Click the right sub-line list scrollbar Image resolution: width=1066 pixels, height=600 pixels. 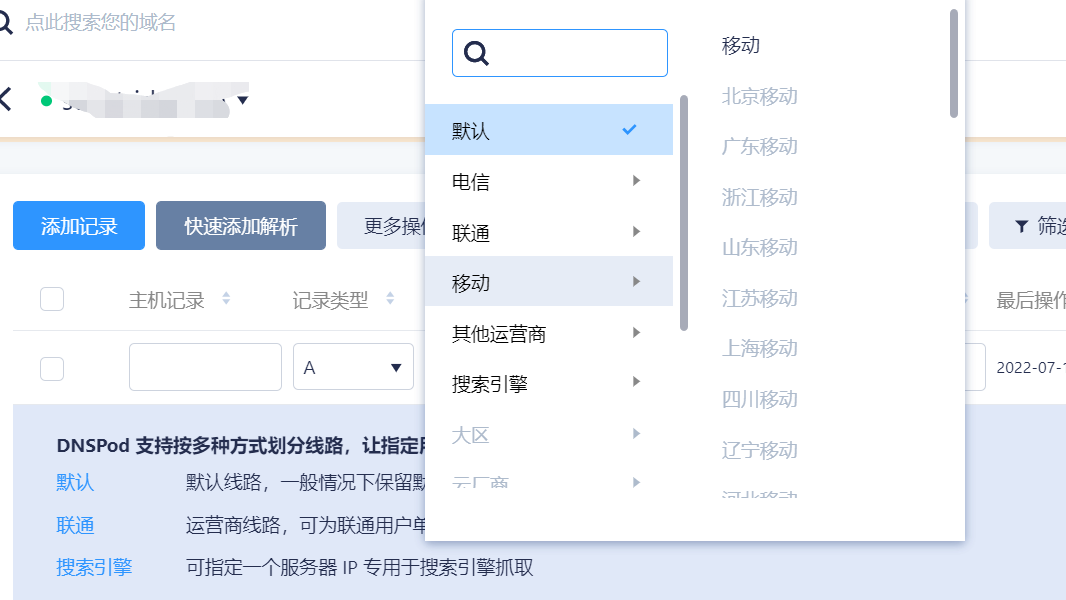[x=954, y=63]
